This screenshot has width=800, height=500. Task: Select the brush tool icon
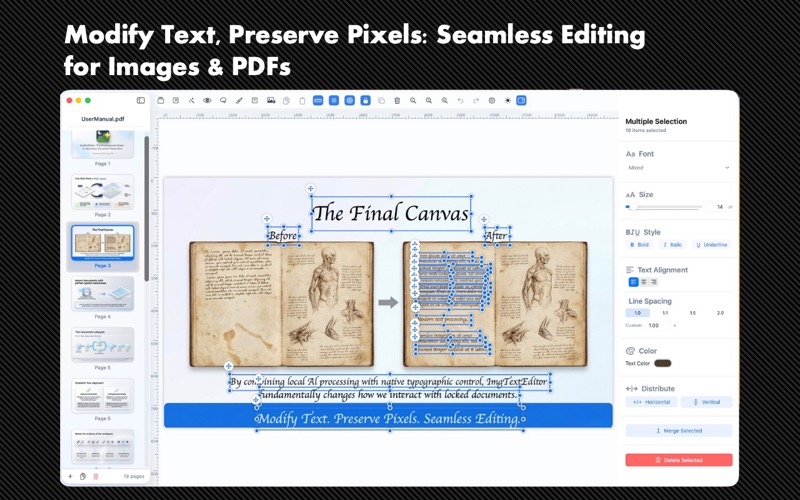pos(239,101)
